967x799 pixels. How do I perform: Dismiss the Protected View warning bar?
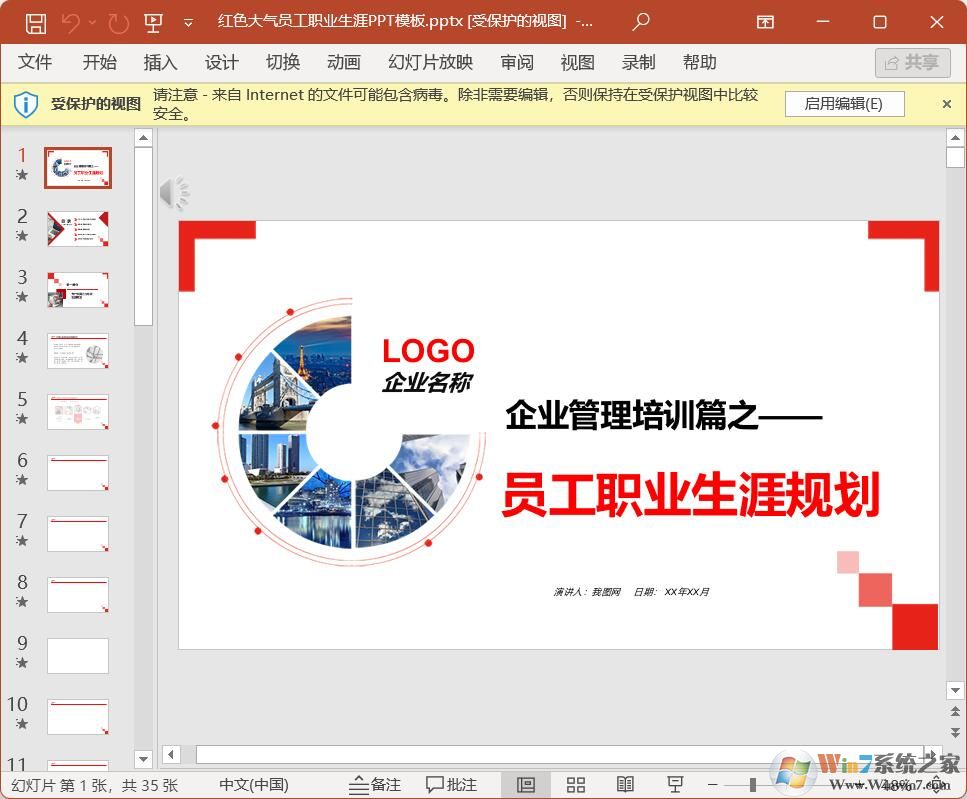(946, 103)
